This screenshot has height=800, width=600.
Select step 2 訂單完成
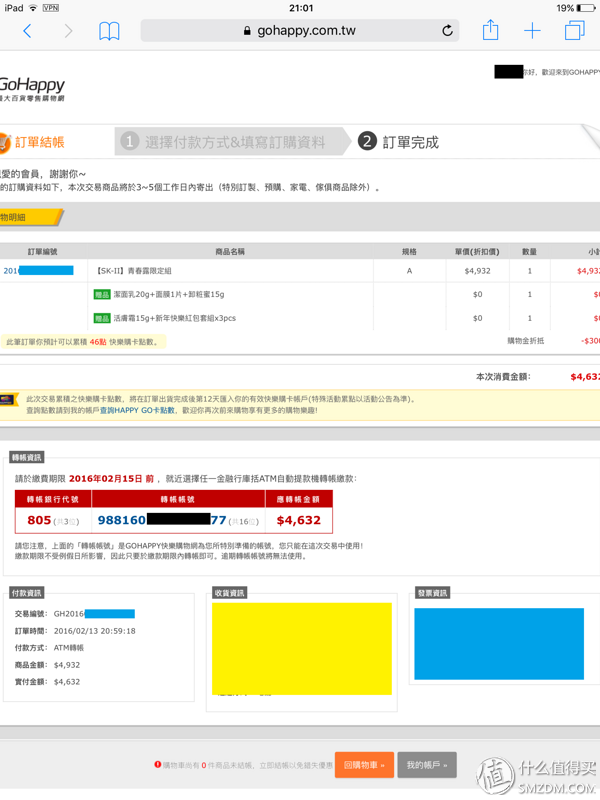398,141
